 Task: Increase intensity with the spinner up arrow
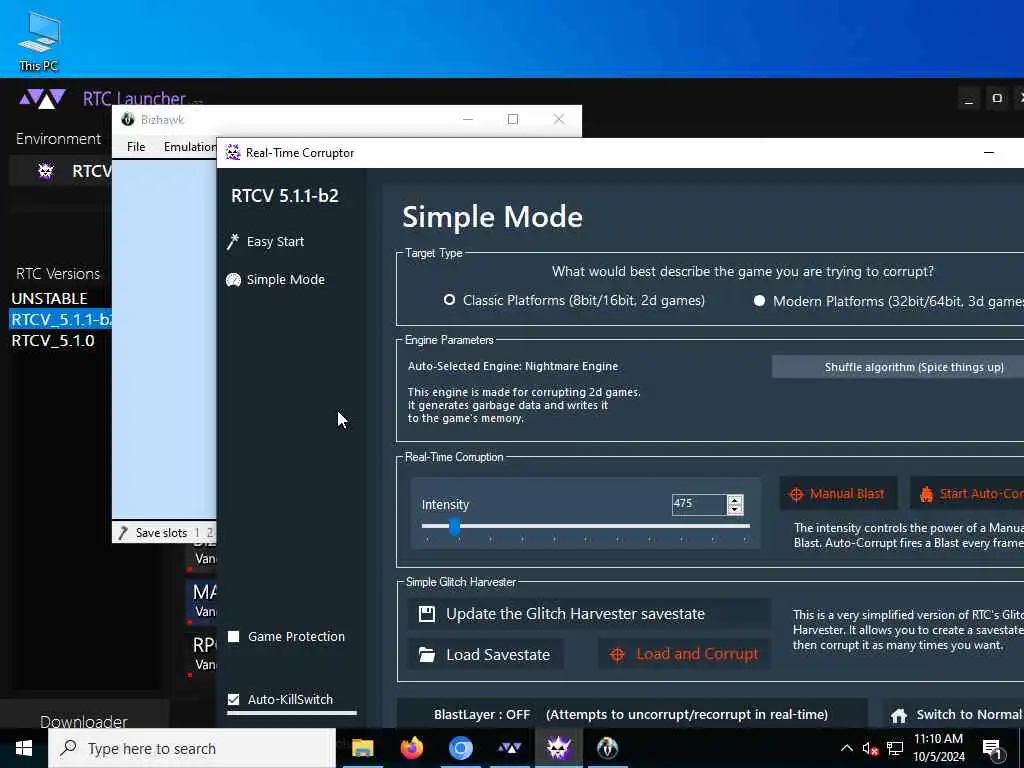click(735, 500)
